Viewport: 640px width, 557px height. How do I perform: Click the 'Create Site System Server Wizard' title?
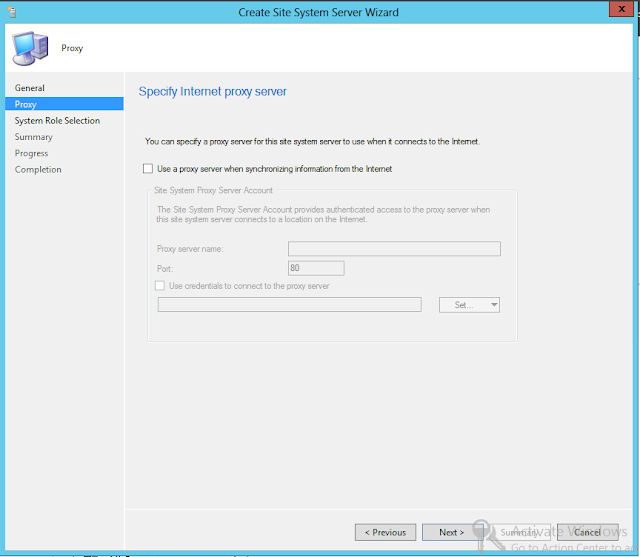tap(318, 12)
